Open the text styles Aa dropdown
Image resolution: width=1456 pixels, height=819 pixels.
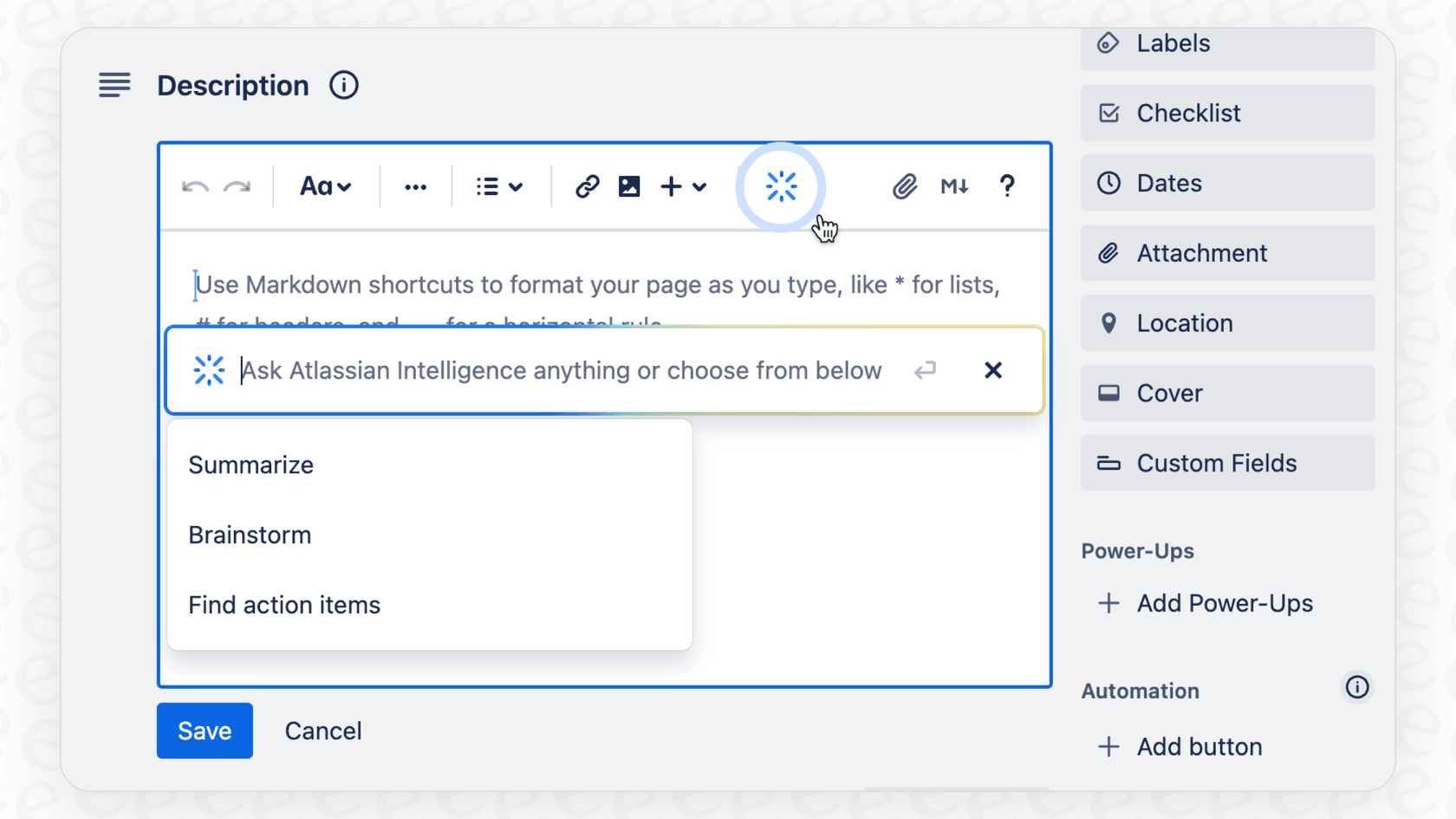point(325,185)
